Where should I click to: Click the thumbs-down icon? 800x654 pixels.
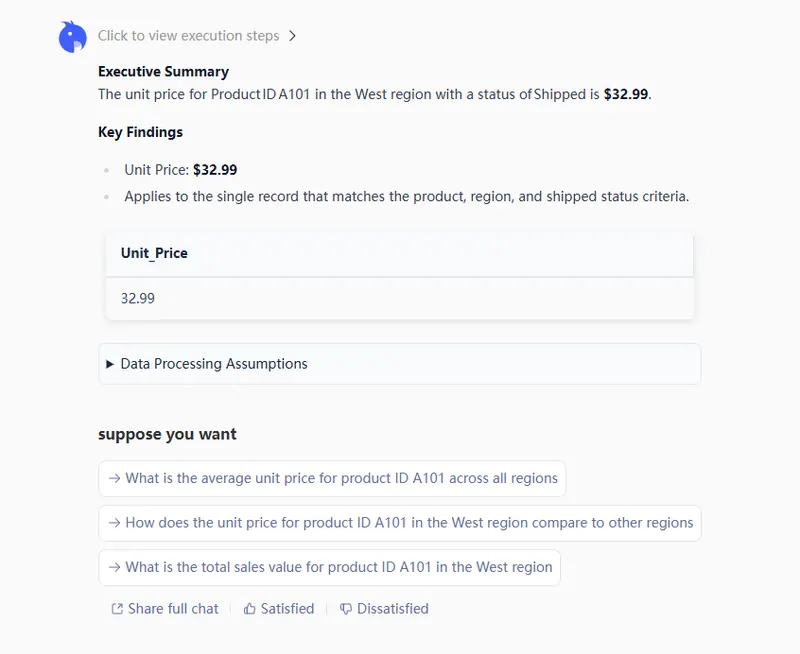pos(346,608)
